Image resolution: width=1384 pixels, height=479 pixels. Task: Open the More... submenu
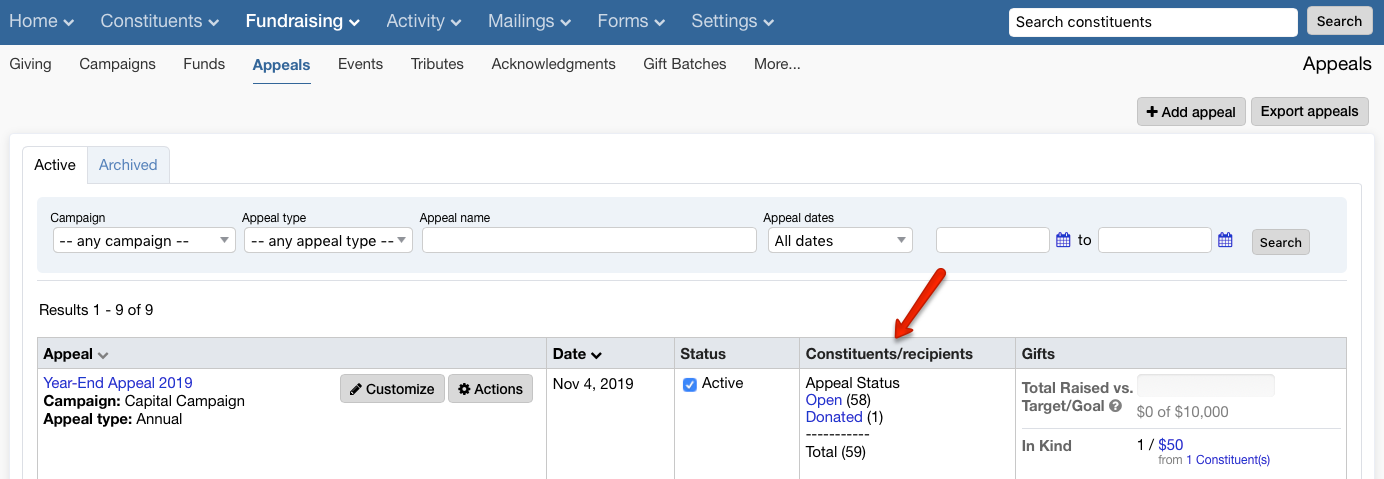[777, 64]
